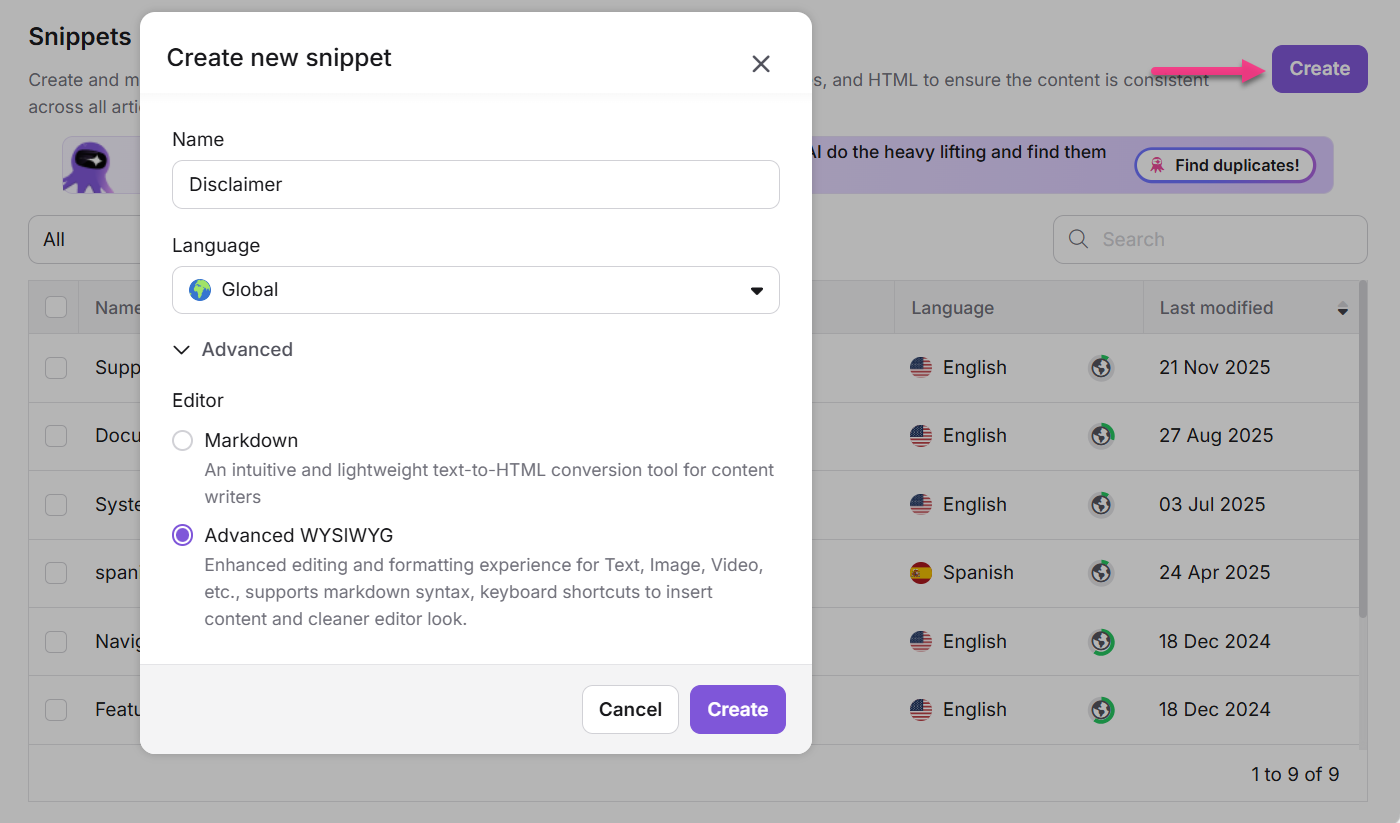Click the Snippets page heading
This screenshot has width=1400, height=823.
(x=80, y=36)
